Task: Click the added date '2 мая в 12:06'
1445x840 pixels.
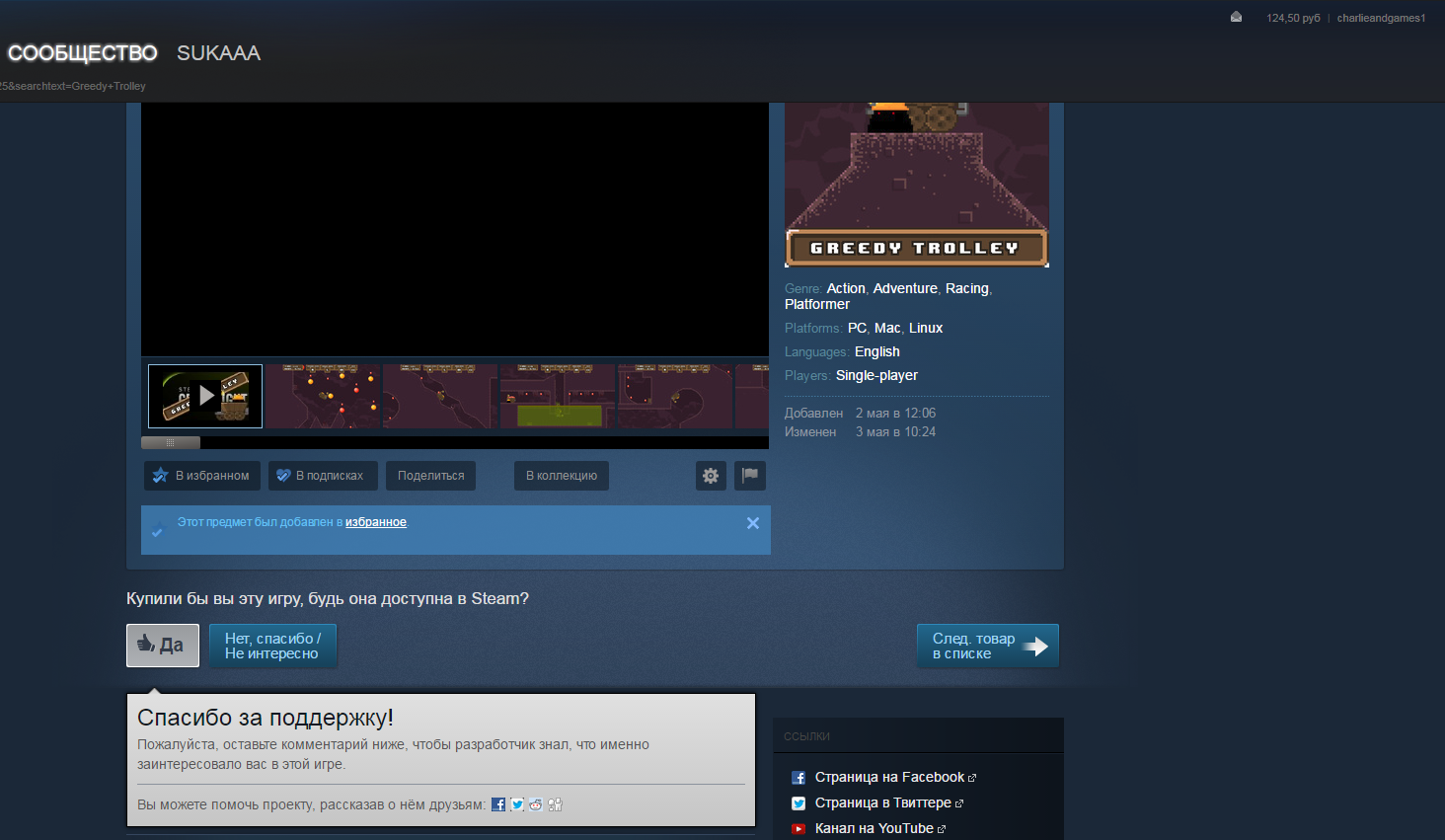Action: click(895, 413)
